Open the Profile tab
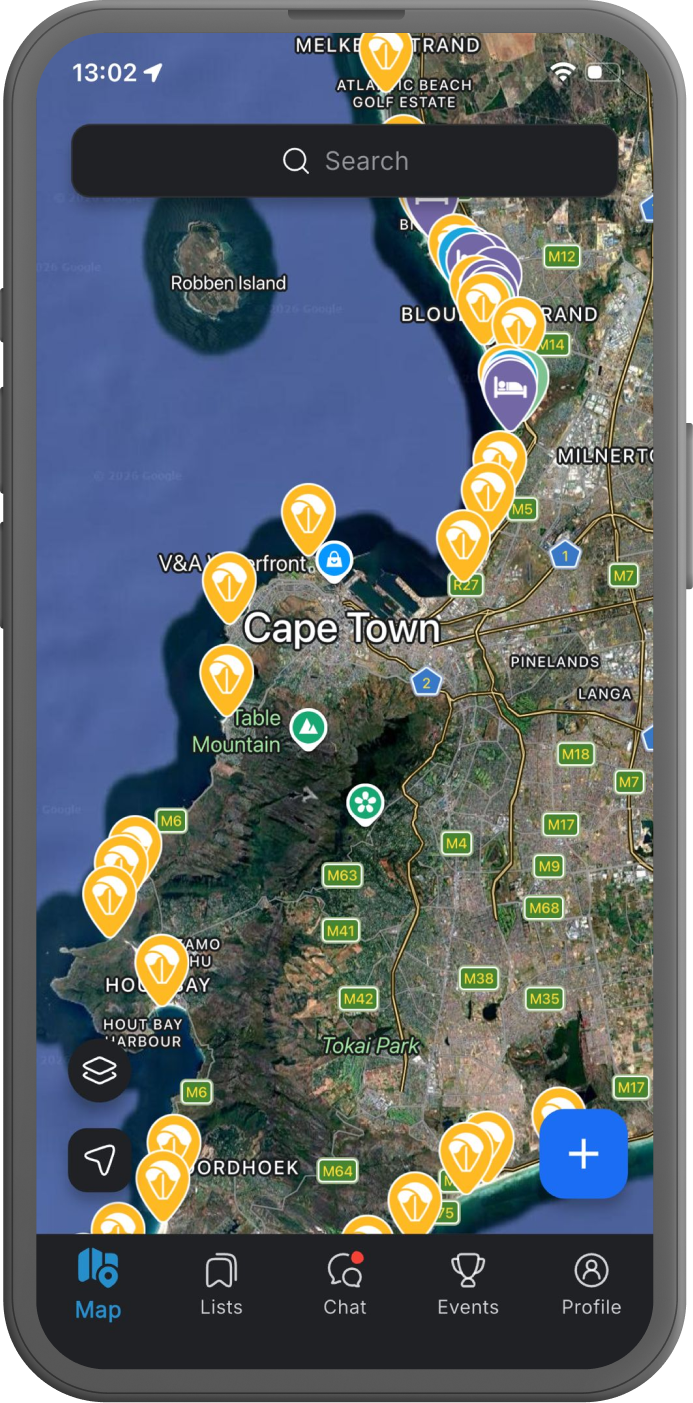The height and width of the screenshot is (1403, 693). [591, 1285]
